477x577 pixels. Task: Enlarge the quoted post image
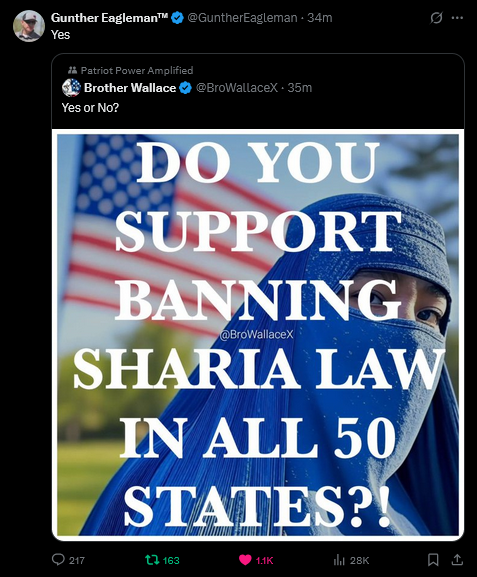258,334
